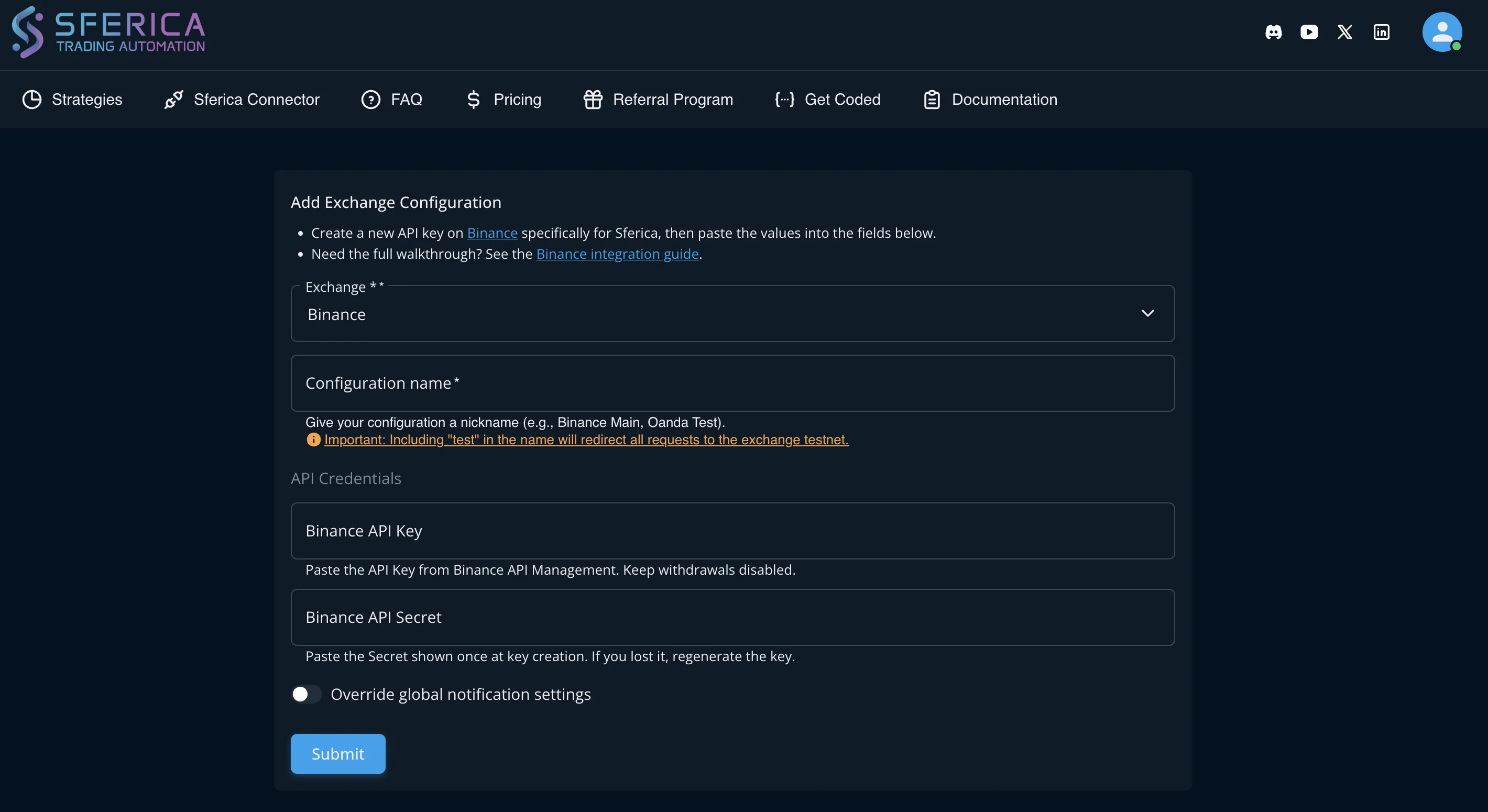The image size is (1488, 812).
Task: Open Documentation menu item
Action: [990, 100]
